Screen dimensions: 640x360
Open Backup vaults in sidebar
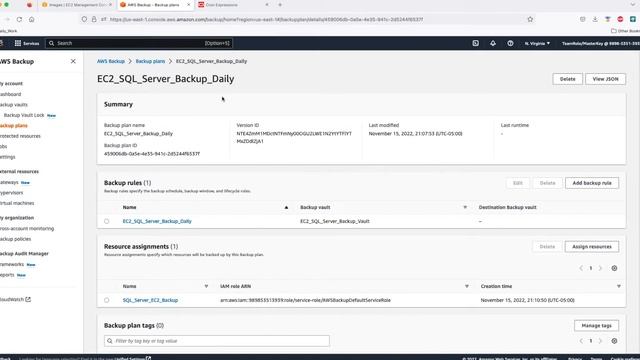click(13, 104)
